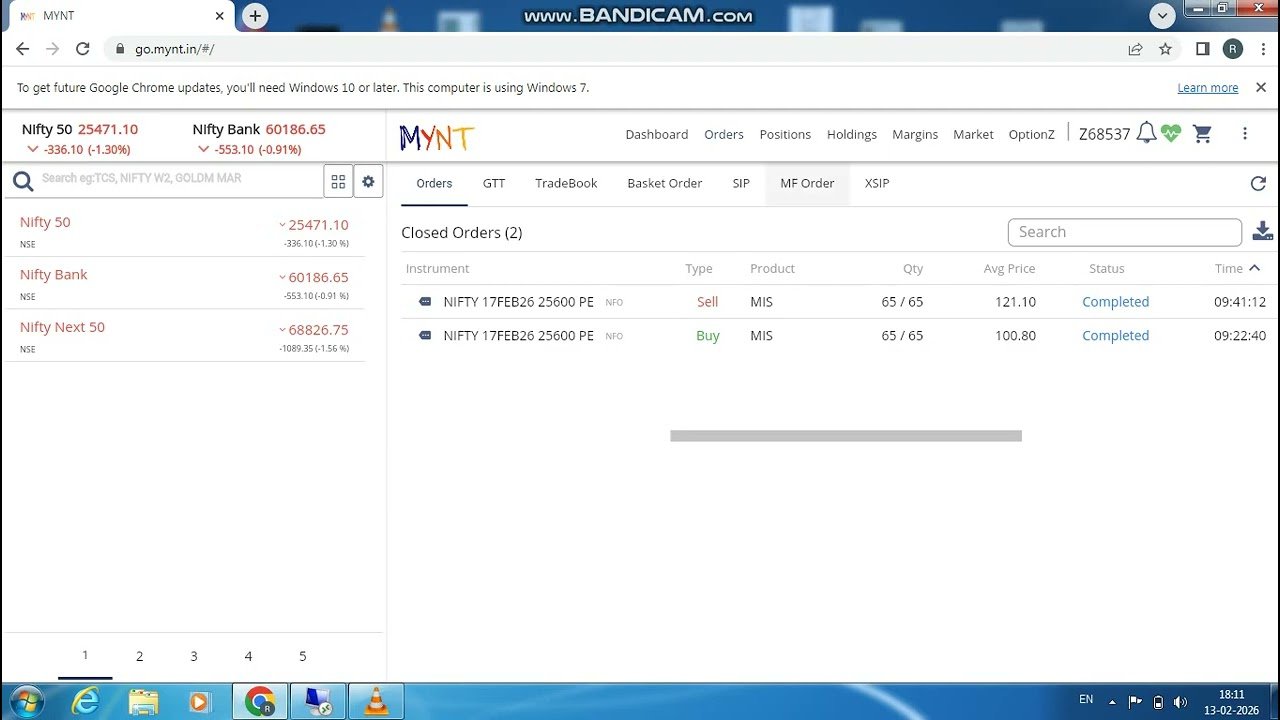The height and width of the screenshot is (720, 1280).
Task: Open the GTT tab
Action: (x=494, y=183)
